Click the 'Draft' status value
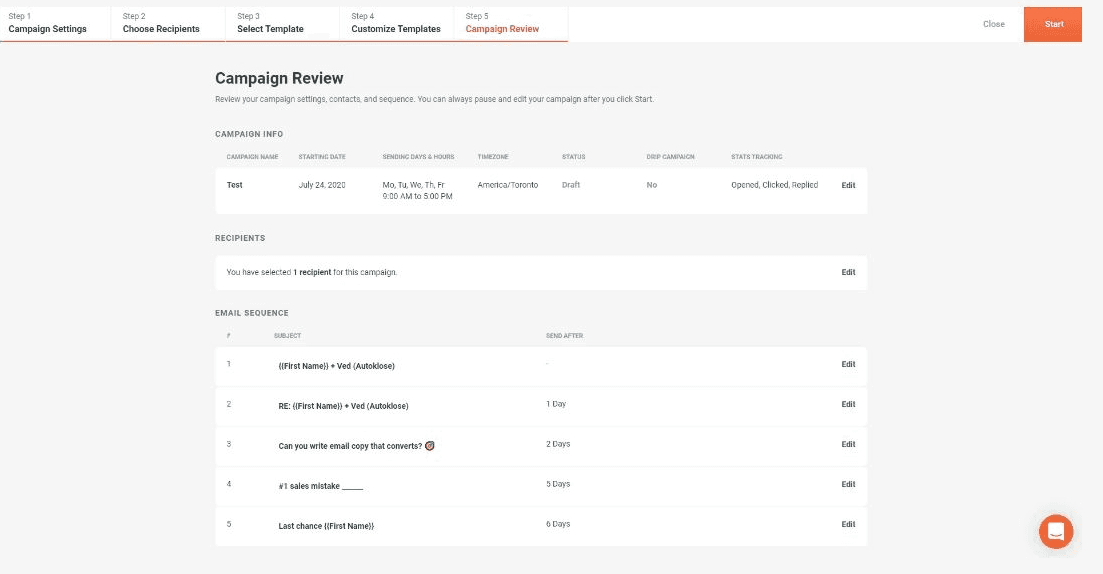 pos(570,185)
